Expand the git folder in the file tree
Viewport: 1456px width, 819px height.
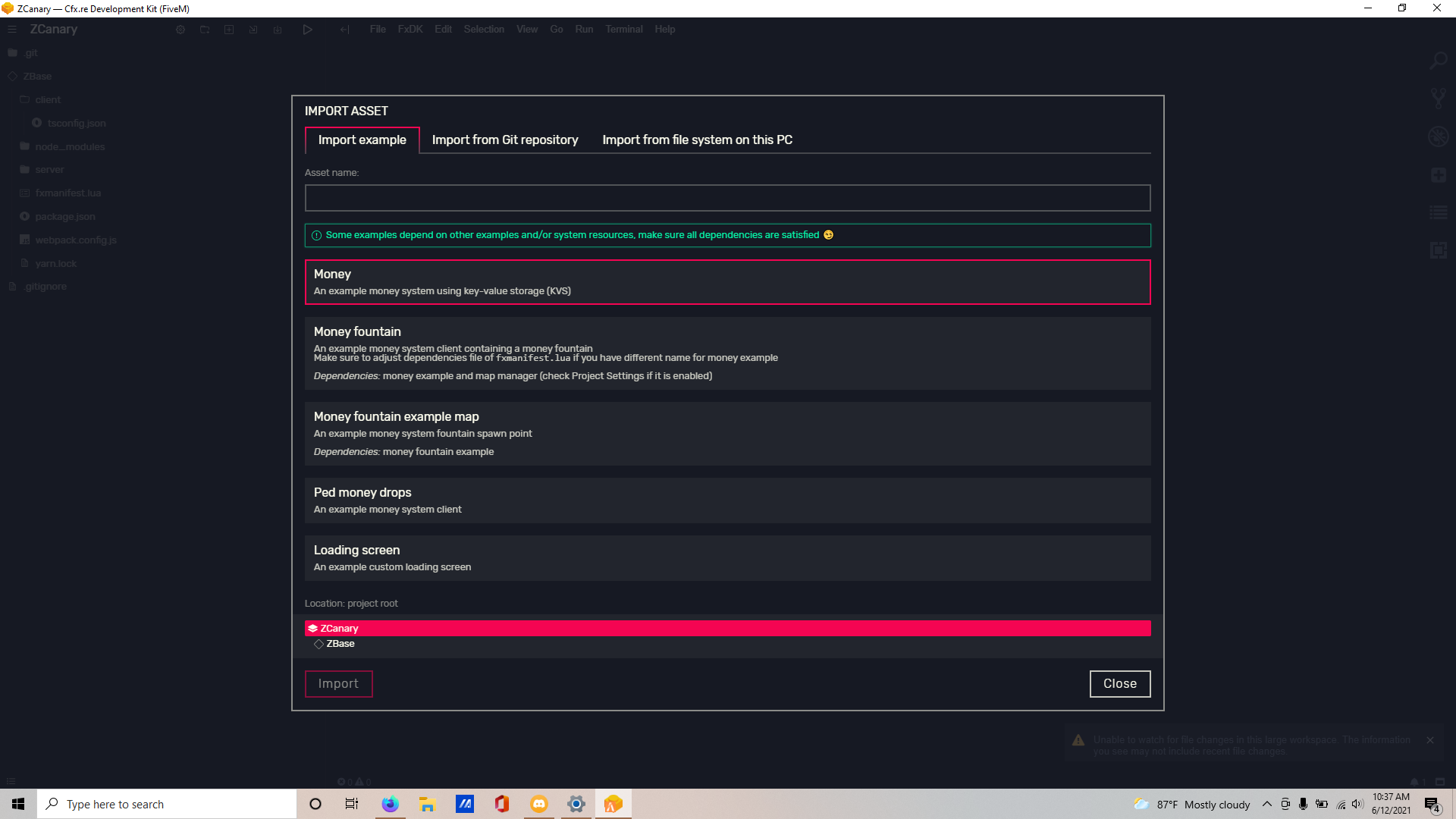(x=31, y=52)
